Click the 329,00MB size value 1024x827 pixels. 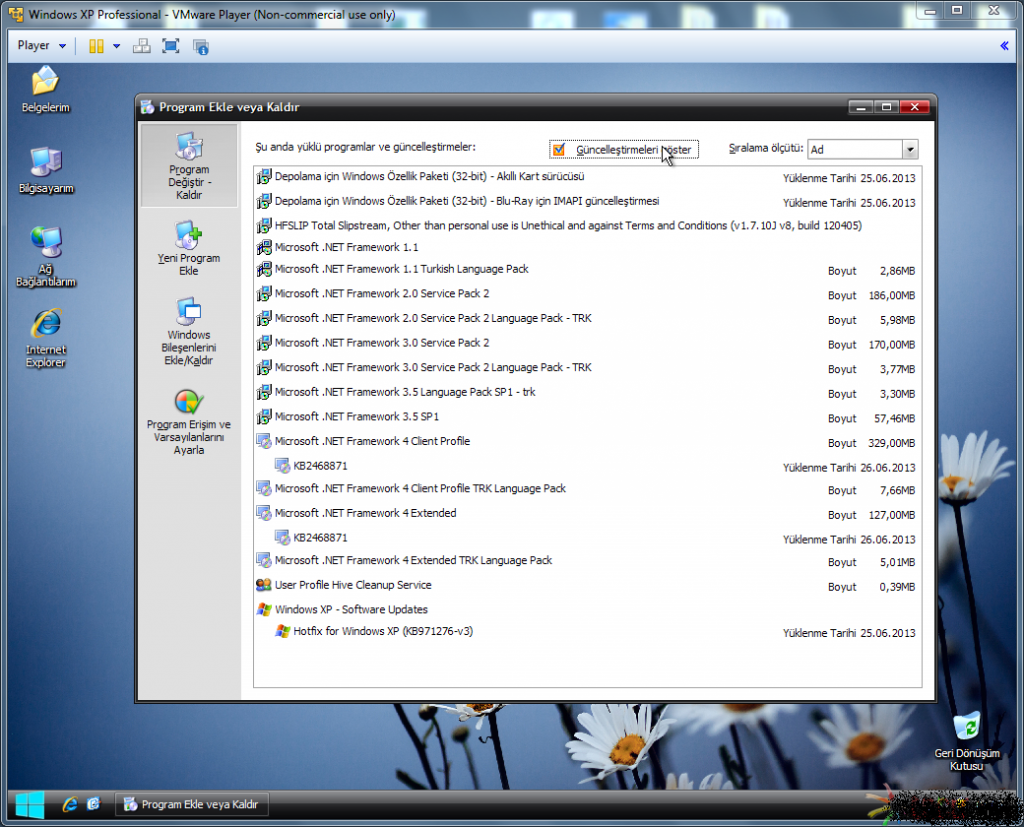coord(891,443)
